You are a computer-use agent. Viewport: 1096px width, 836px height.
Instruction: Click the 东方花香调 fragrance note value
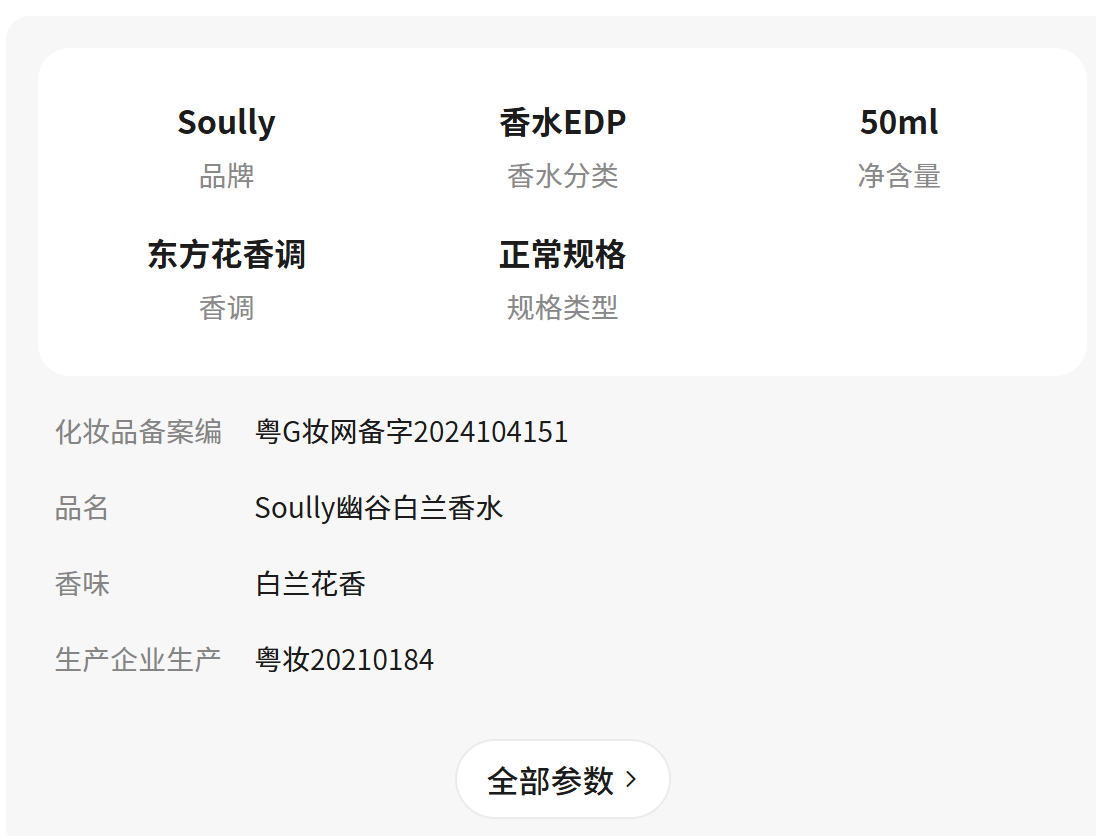[x=226, y=255]
